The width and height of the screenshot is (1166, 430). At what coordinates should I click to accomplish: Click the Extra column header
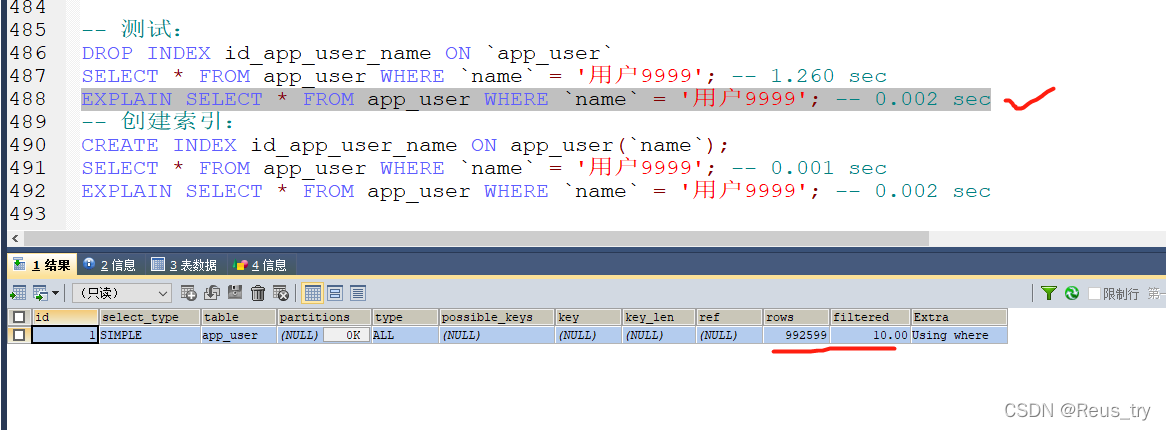point(959,317)
